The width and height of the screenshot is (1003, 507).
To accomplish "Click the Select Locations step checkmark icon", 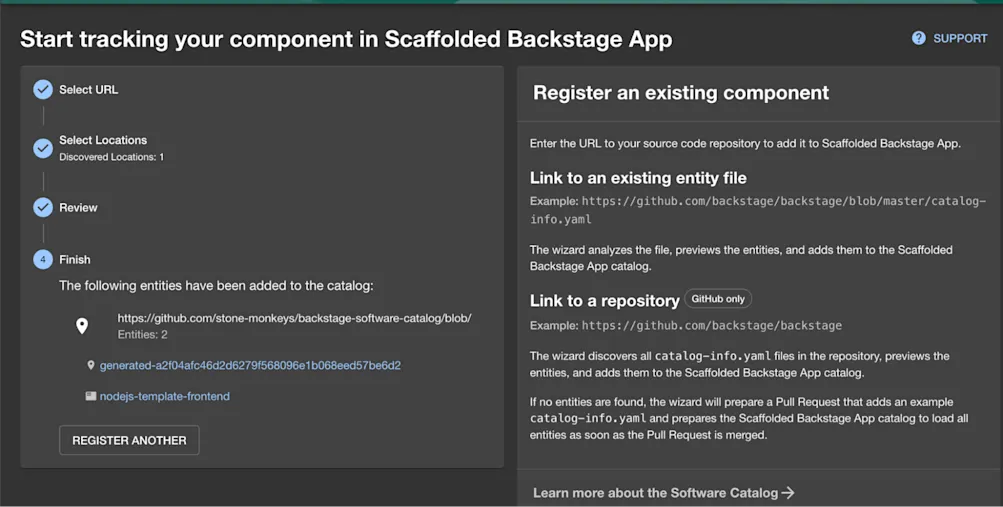I will point(43,148).
